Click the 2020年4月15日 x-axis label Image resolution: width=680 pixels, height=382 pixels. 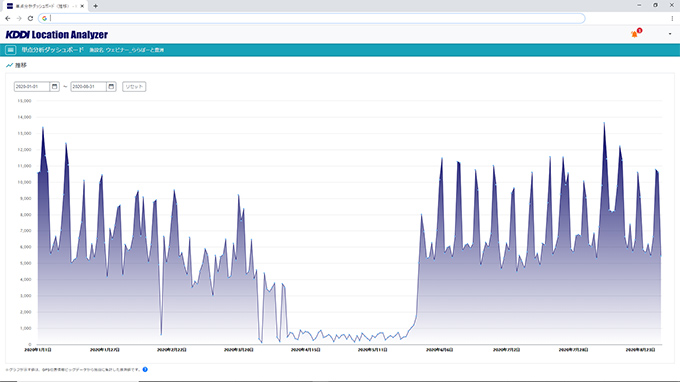pyautogui.click(x=305, y=349)
